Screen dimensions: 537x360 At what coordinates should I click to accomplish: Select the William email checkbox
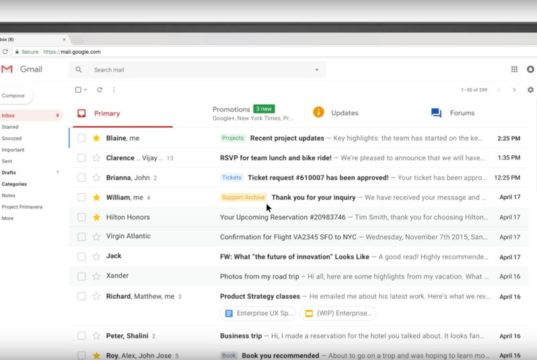click(82, 197)
